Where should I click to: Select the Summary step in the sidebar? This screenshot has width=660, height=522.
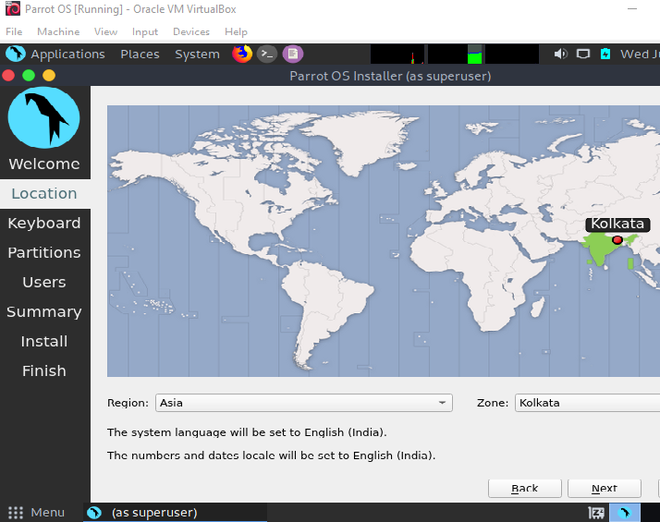(x=44, y=312)
